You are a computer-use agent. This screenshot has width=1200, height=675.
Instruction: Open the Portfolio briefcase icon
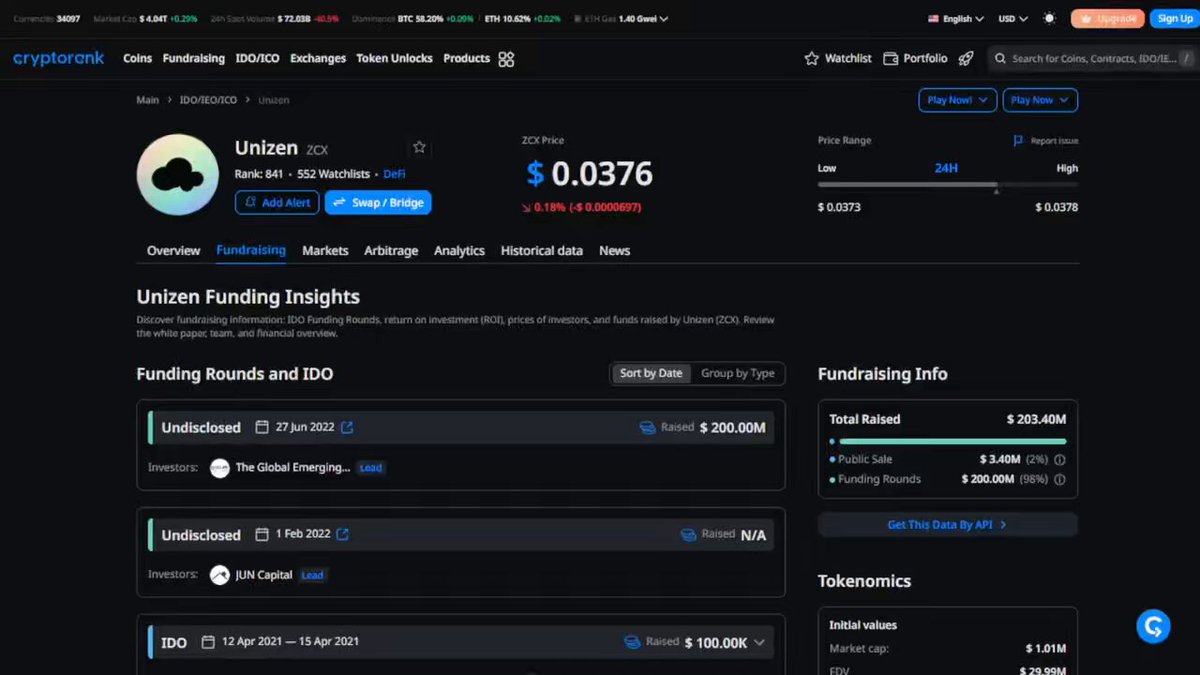tap(891, 59)
